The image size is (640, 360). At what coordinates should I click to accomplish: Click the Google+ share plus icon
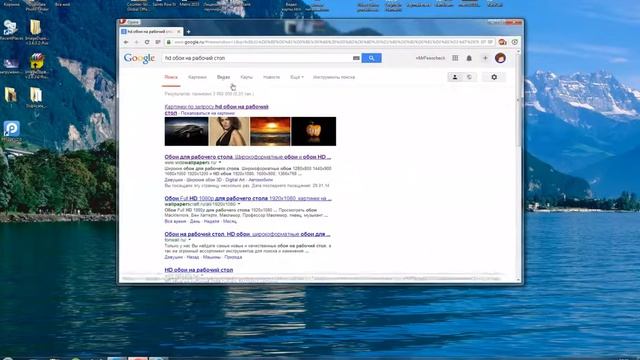point(485,58)
